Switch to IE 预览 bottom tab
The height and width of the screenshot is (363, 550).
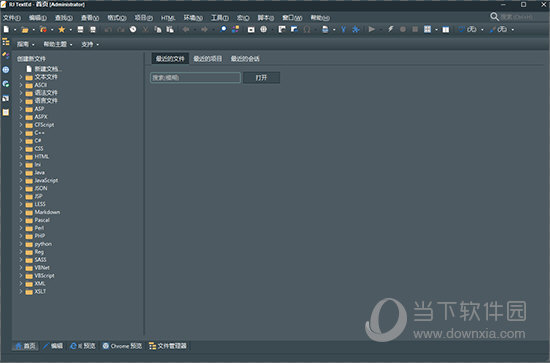83,346
